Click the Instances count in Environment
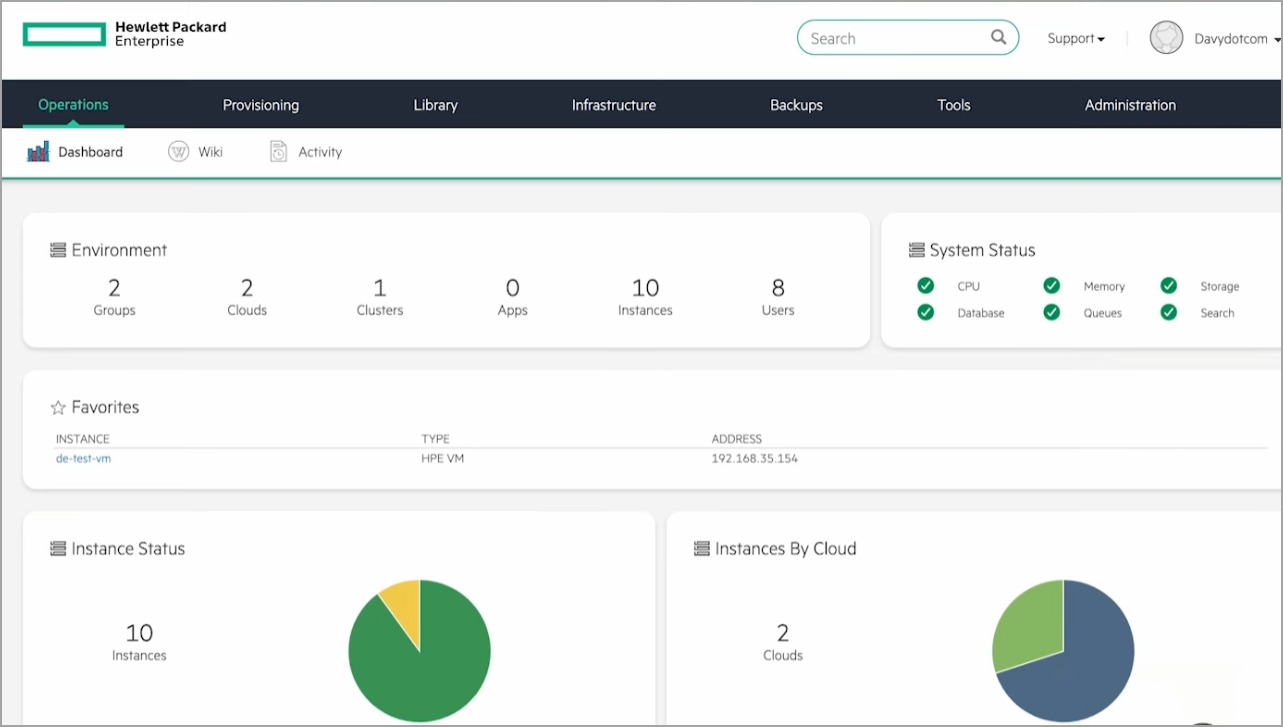The image size is (1283, 727). [645, 289]
